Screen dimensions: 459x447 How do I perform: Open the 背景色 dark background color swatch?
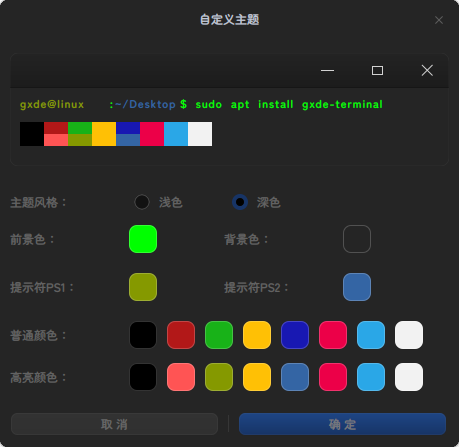coord(357,239)
